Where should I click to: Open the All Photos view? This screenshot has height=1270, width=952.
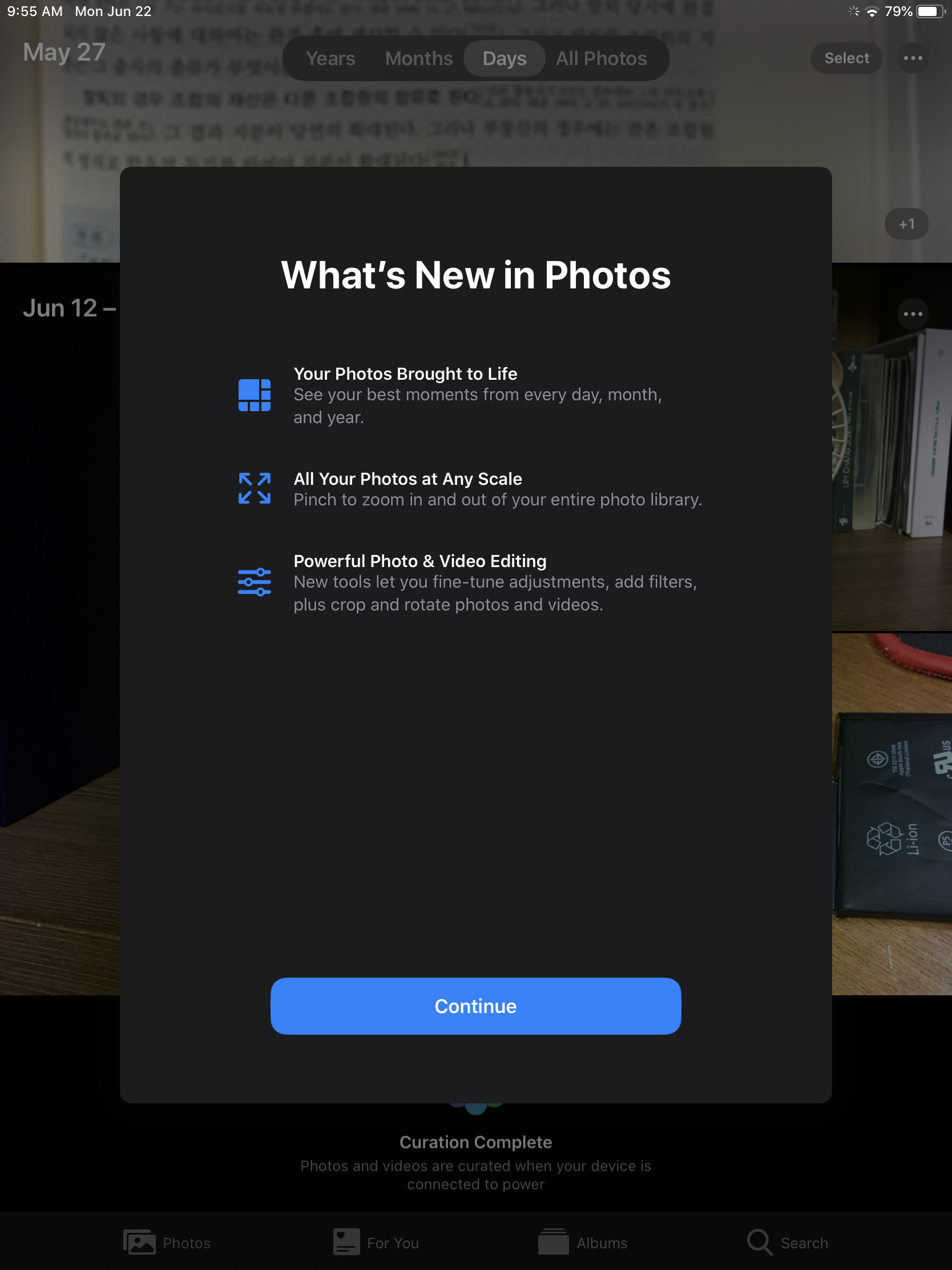602,58
